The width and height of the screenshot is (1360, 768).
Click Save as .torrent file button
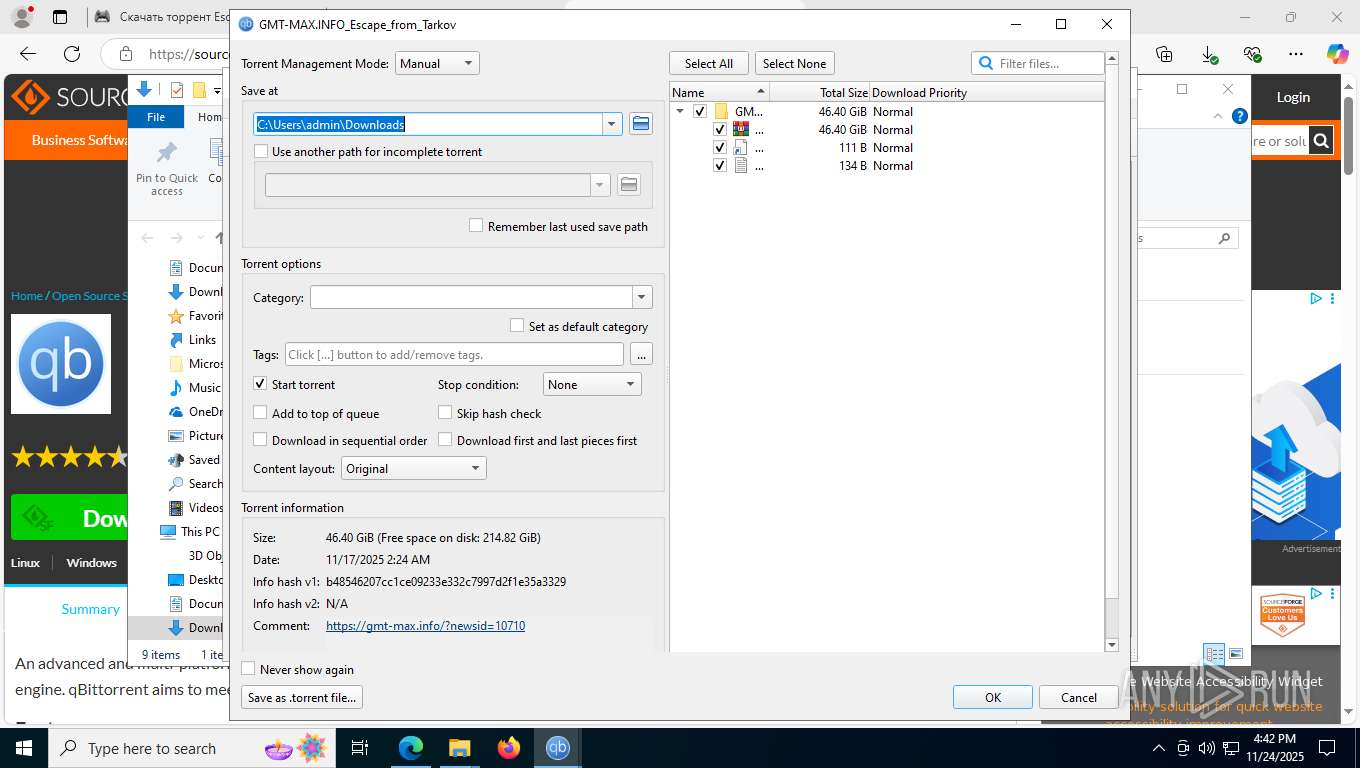[x=302, y=697]
